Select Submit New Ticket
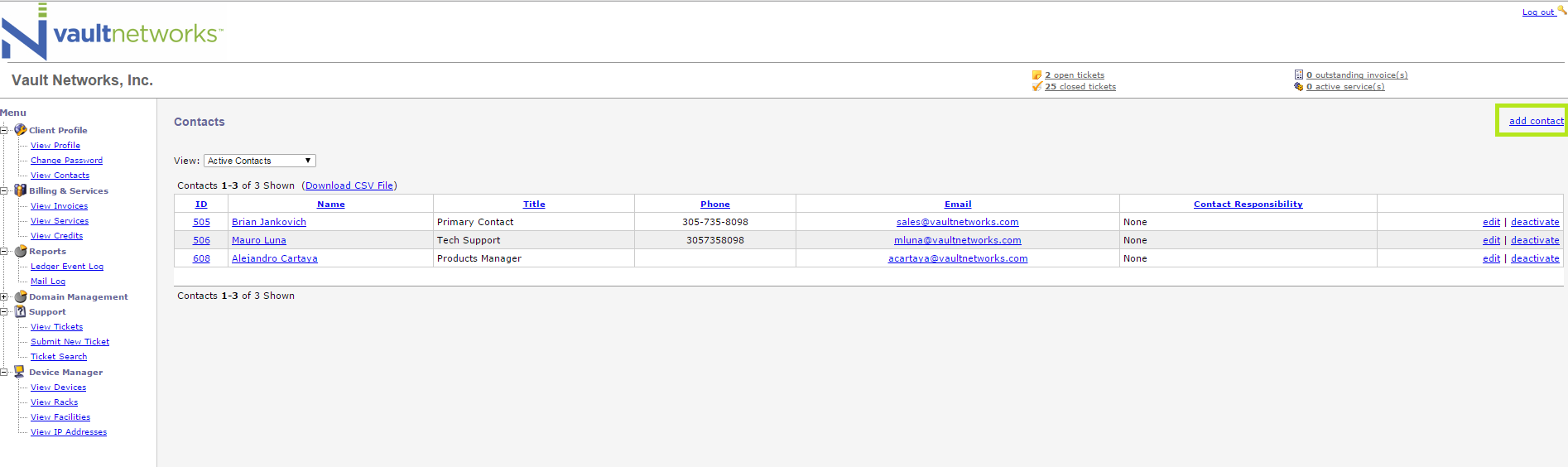Screen dimensions: 1568x467 coord(70,342)
